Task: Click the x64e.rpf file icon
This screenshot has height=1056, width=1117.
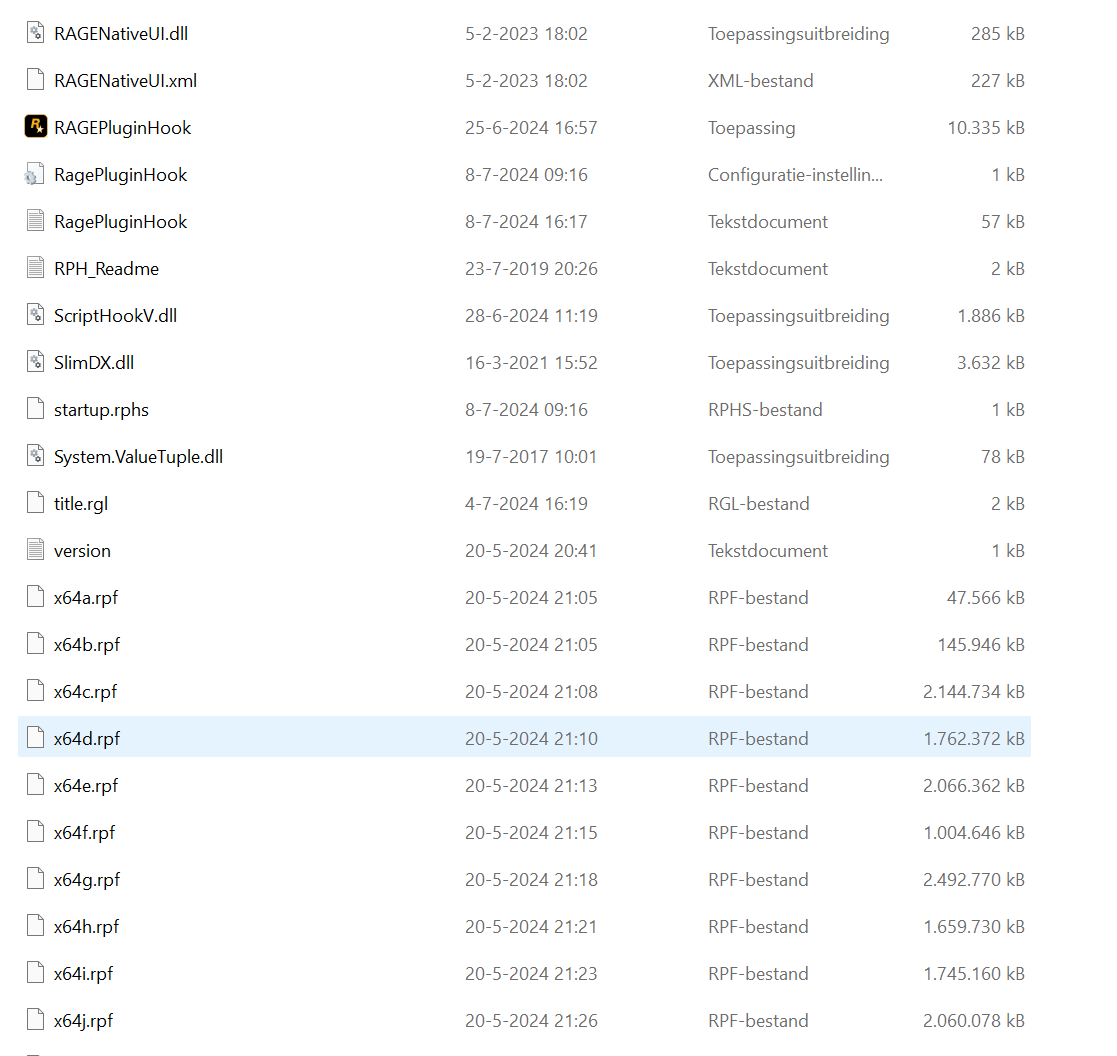Action: click(x=36, y=785)
